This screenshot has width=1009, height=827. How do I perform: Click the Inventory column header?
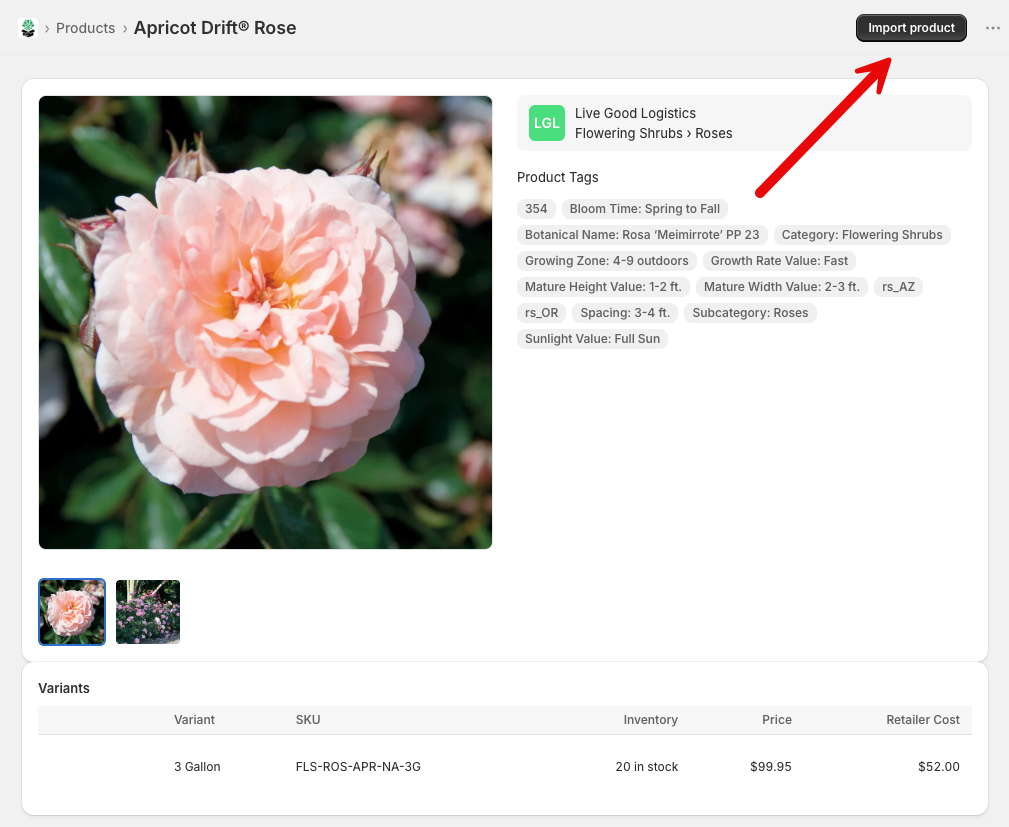(650, 720)
